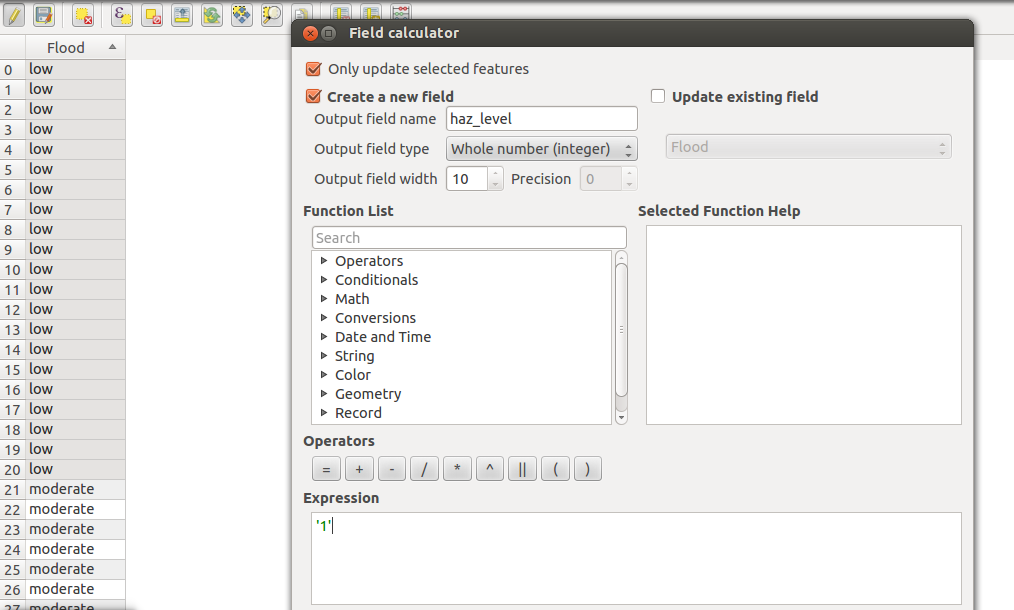Image resolution: width=1014 pixels, height=610 pixels.
Task: Click the Selected Function Help panel
Action: 804,325
